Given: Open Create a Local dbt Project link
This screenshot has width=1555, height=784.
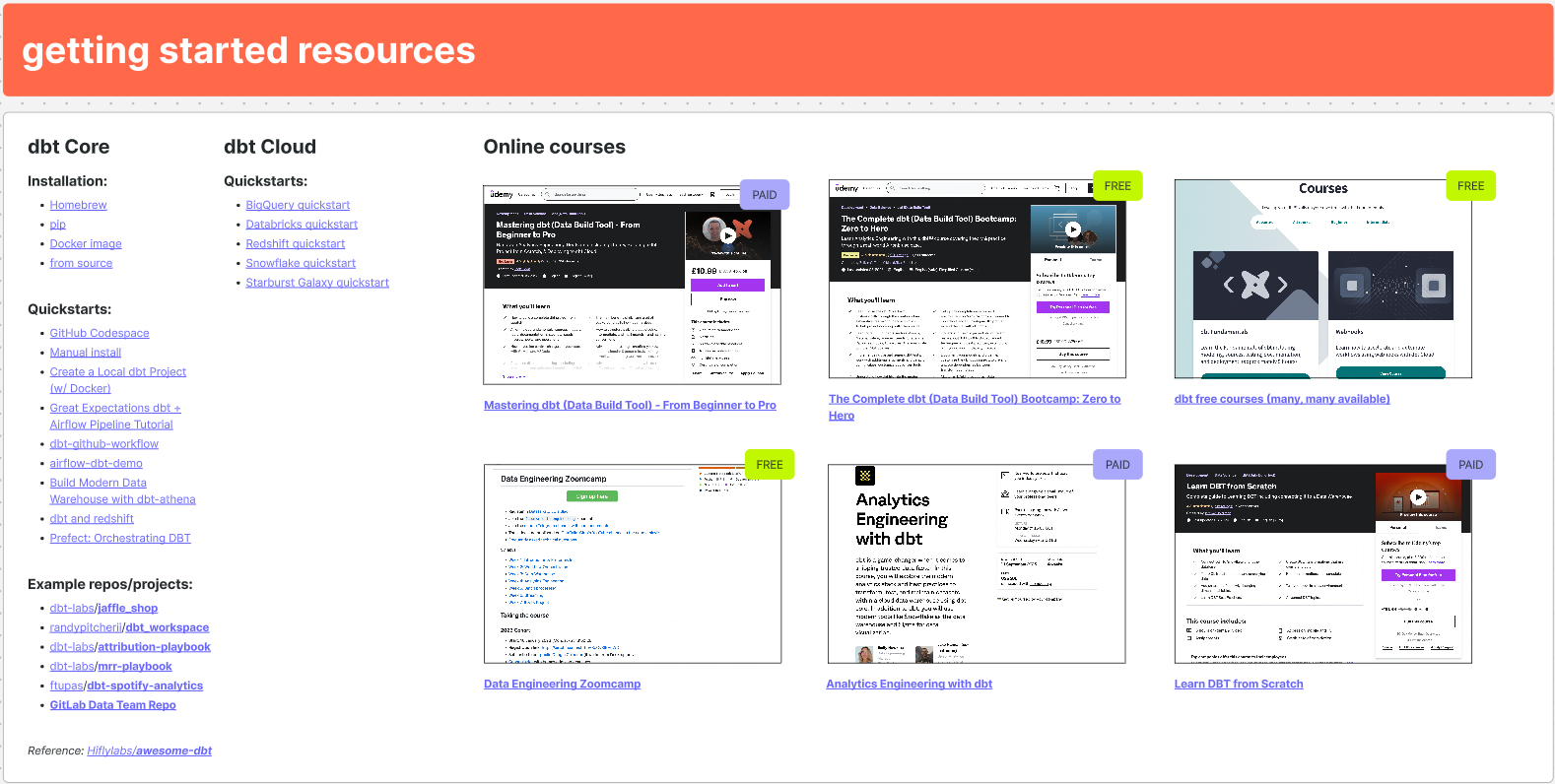Looking at the screenshot, I should [118, 380].
